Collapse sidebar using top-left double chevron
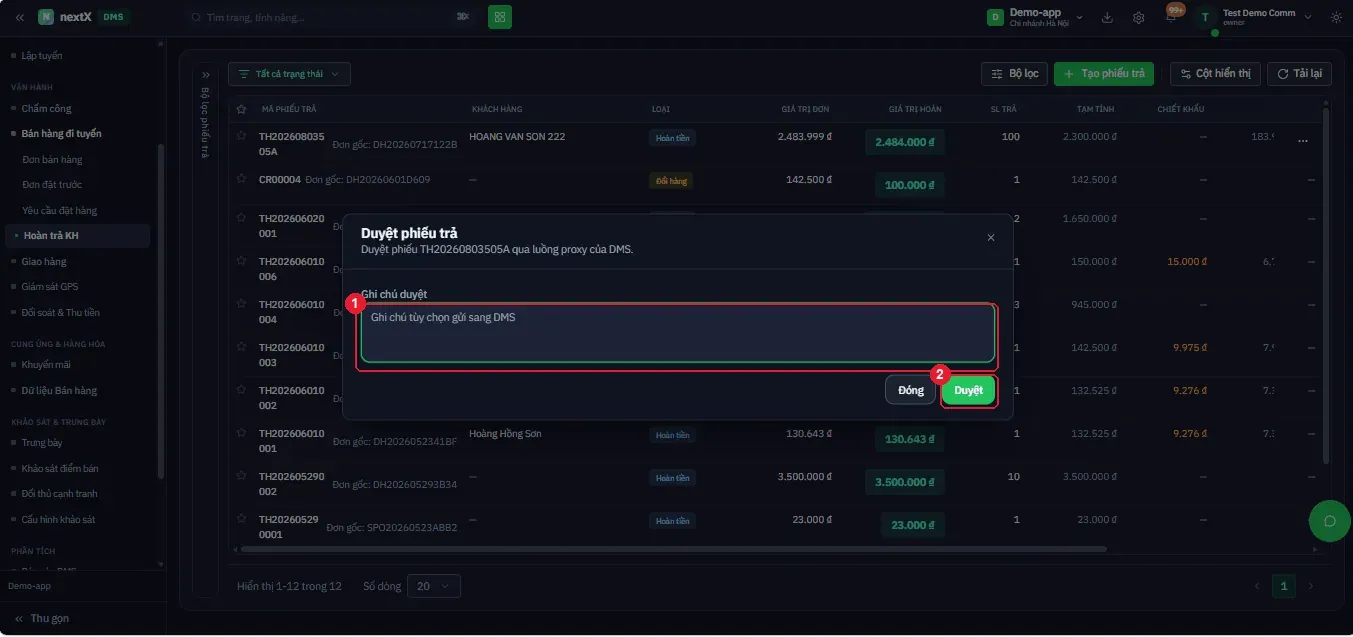 tap(19, 17)
